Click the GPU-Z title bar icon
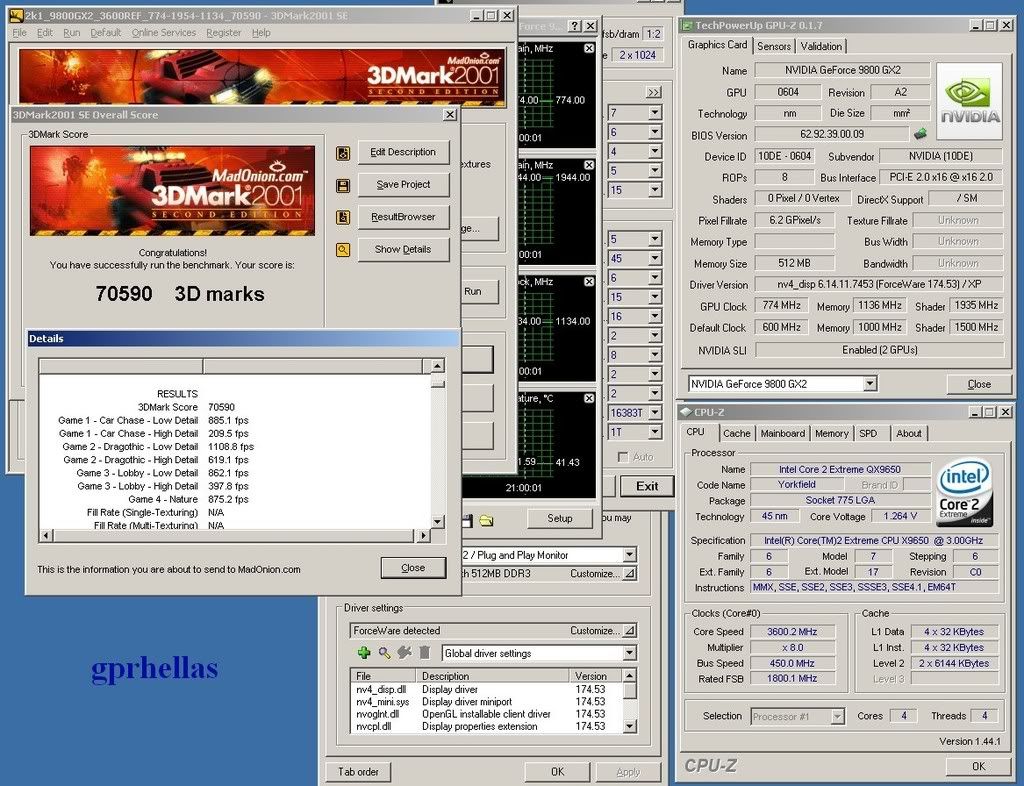 686,25
